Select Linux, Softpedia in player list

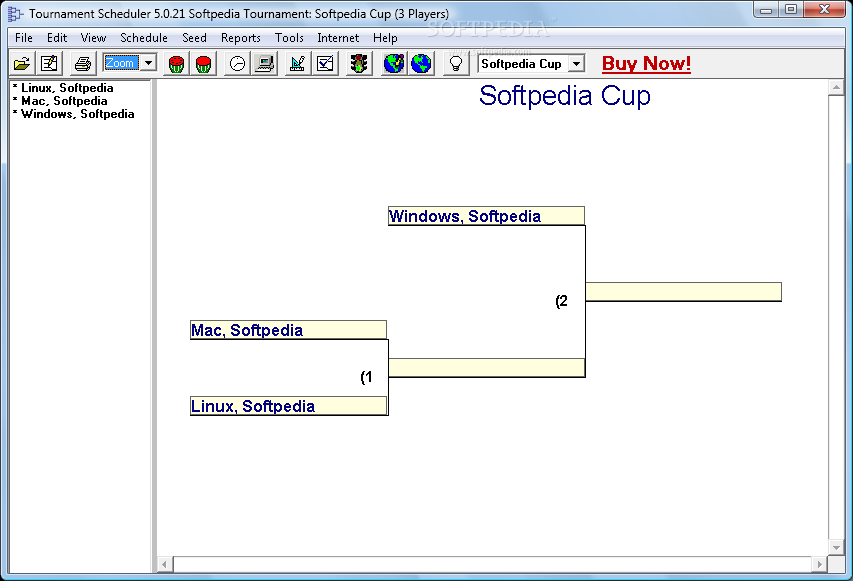click(x=63, y=88)
